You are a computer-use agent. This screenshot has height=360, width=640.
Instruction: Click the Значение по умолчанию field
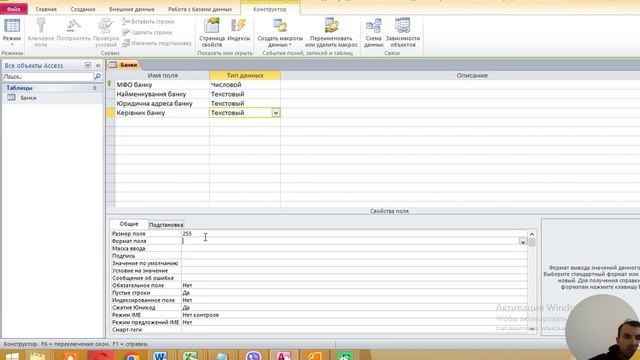tap(354, 263)
